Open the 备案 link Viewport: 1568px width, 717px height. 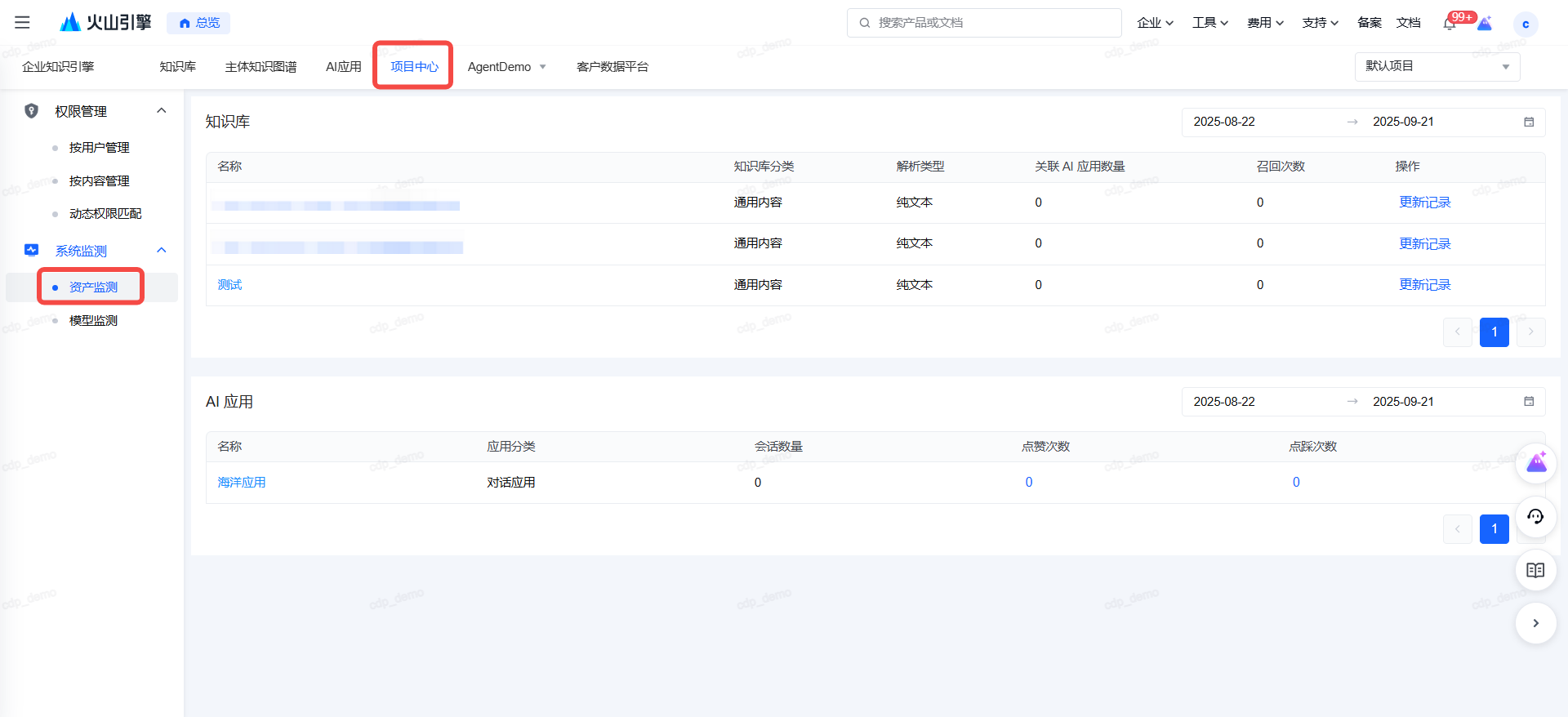tap(1370, 23)
